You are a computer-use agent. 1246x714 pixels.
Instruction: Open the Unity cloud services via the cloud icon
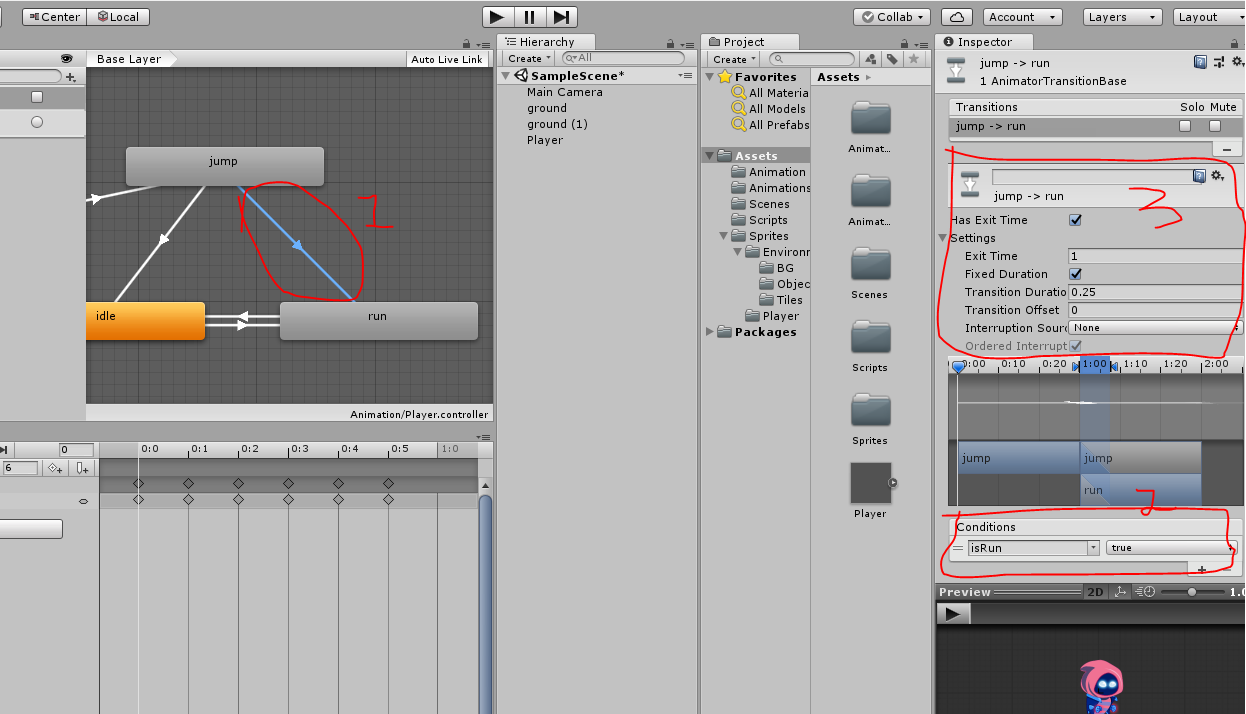[955, 17]
